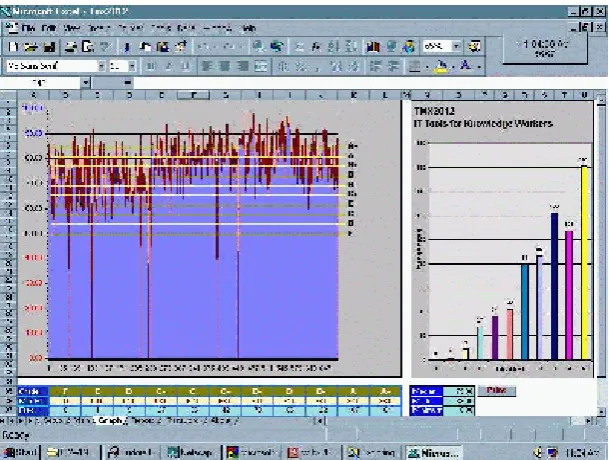Apply Percent Style formatting icon
The image size is (609, 460).
301,66
